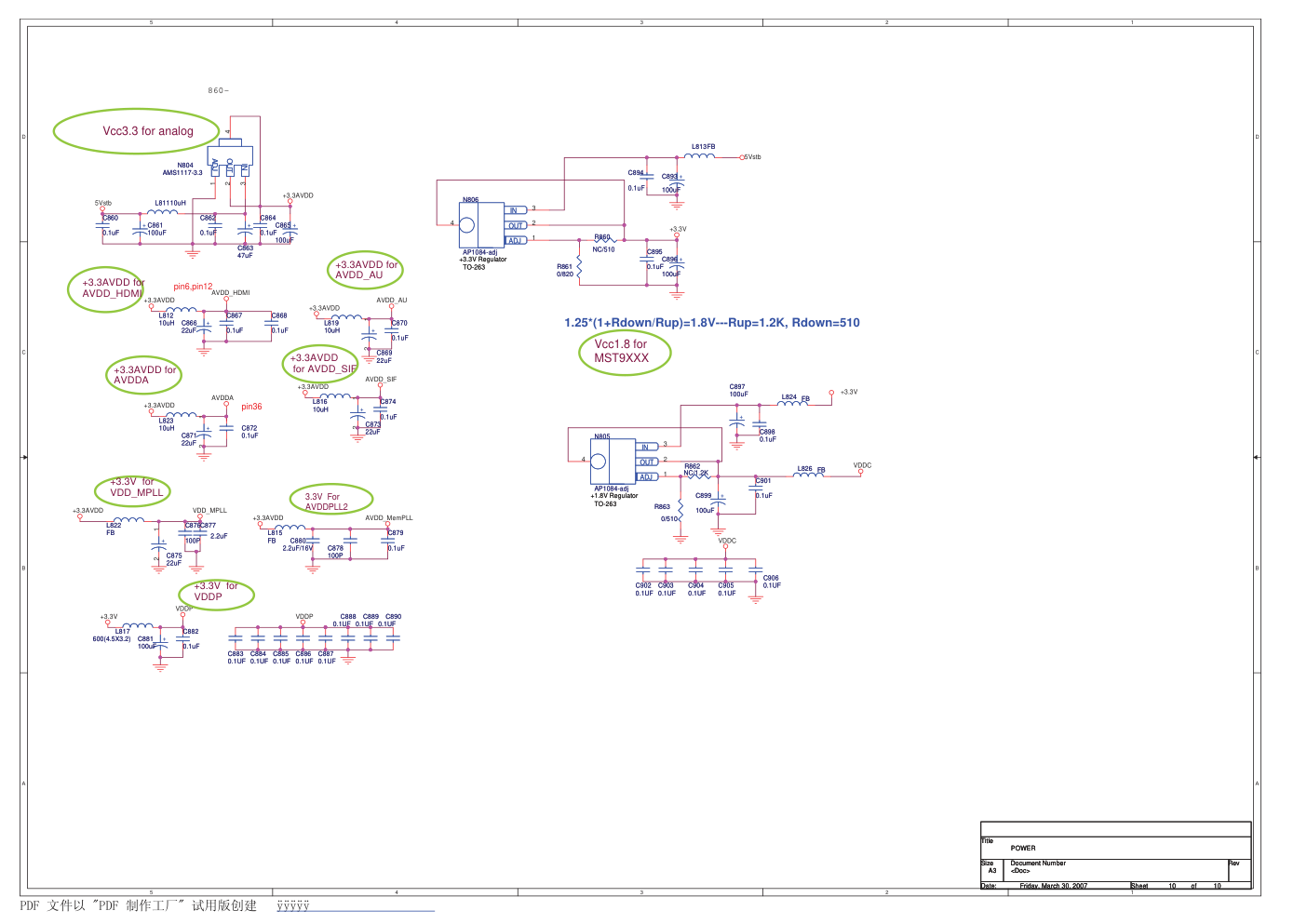Select capacitor designator C883

236,654
